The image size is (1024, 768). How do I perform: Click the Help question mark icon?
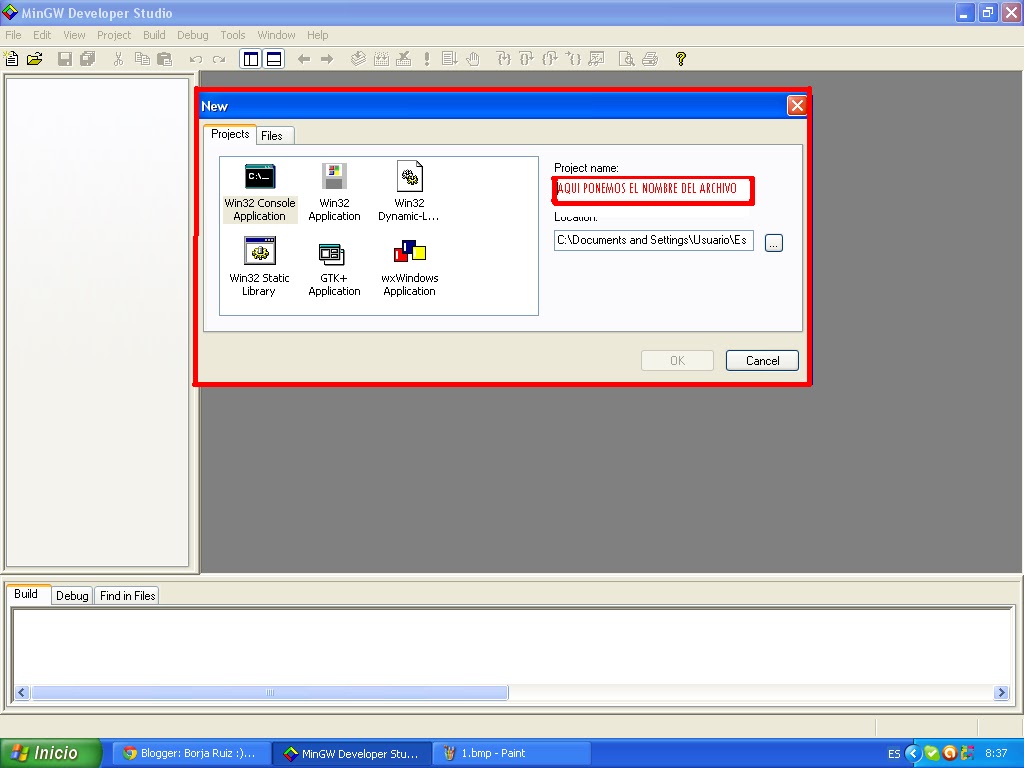click(x=680, y=59)
